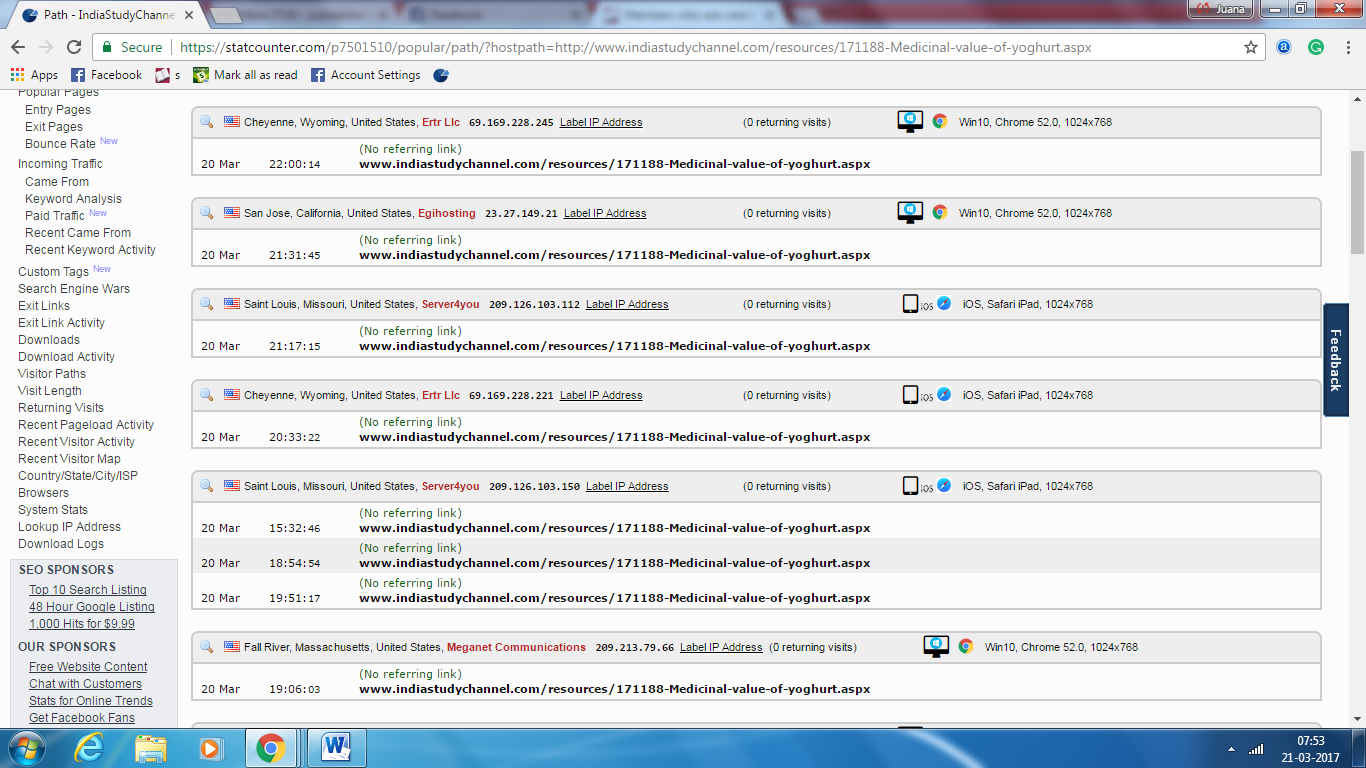Click 'Chat with Customers' sponsor link

pyautogui.click(x=85, y=684)
